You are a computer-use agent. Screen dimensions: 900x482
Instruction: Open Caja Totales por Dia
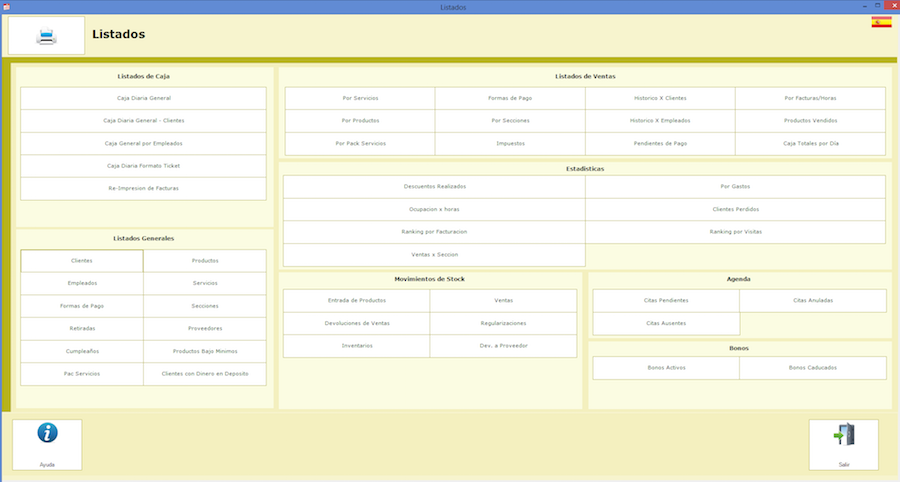(810, 143)
